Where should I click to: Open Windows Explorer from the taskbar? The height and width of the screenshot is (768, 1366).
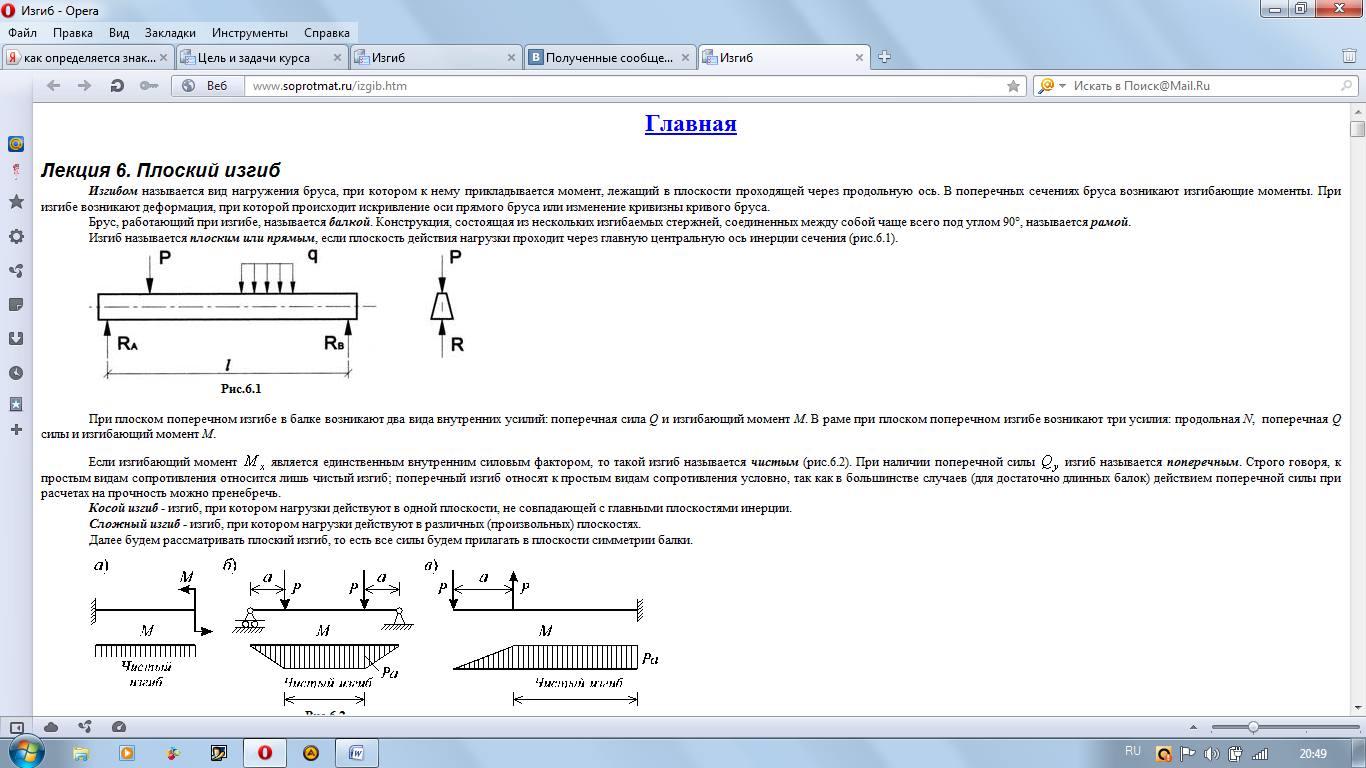(81, 752)
